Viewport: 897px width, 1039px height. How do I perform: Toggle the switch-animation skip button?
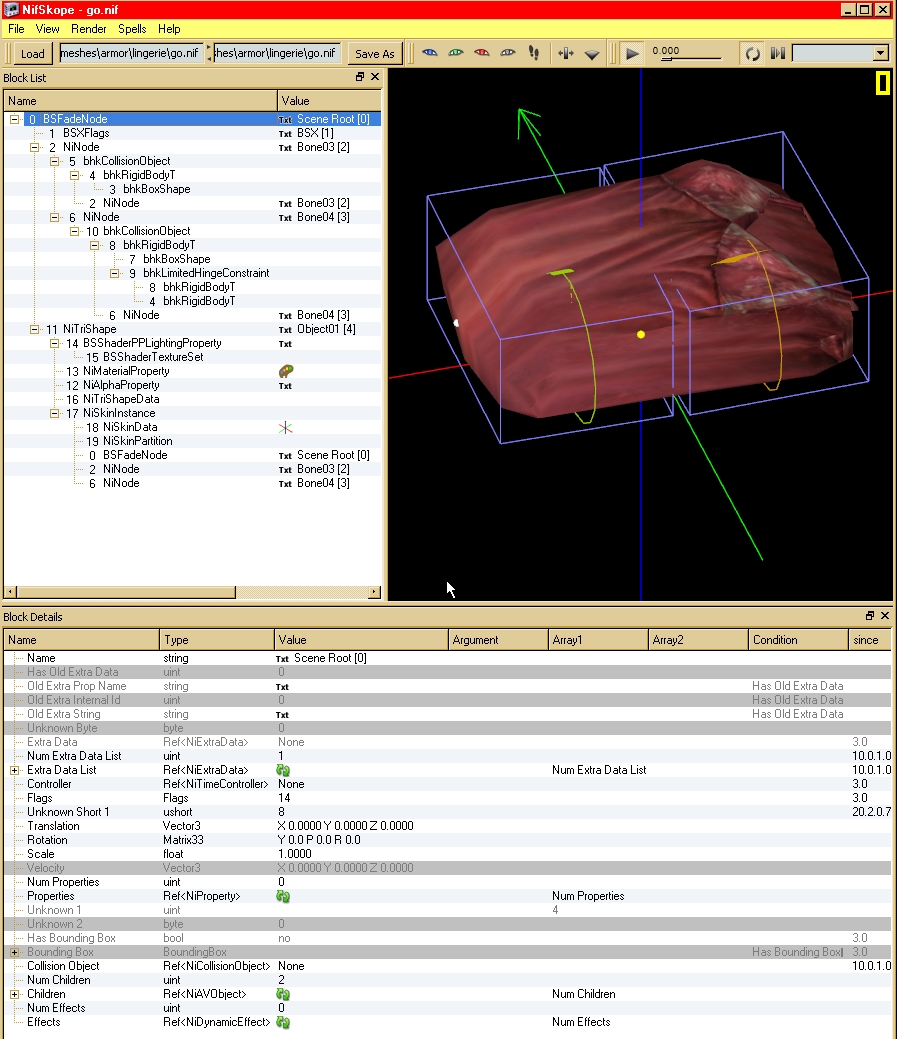click(778, 53)
